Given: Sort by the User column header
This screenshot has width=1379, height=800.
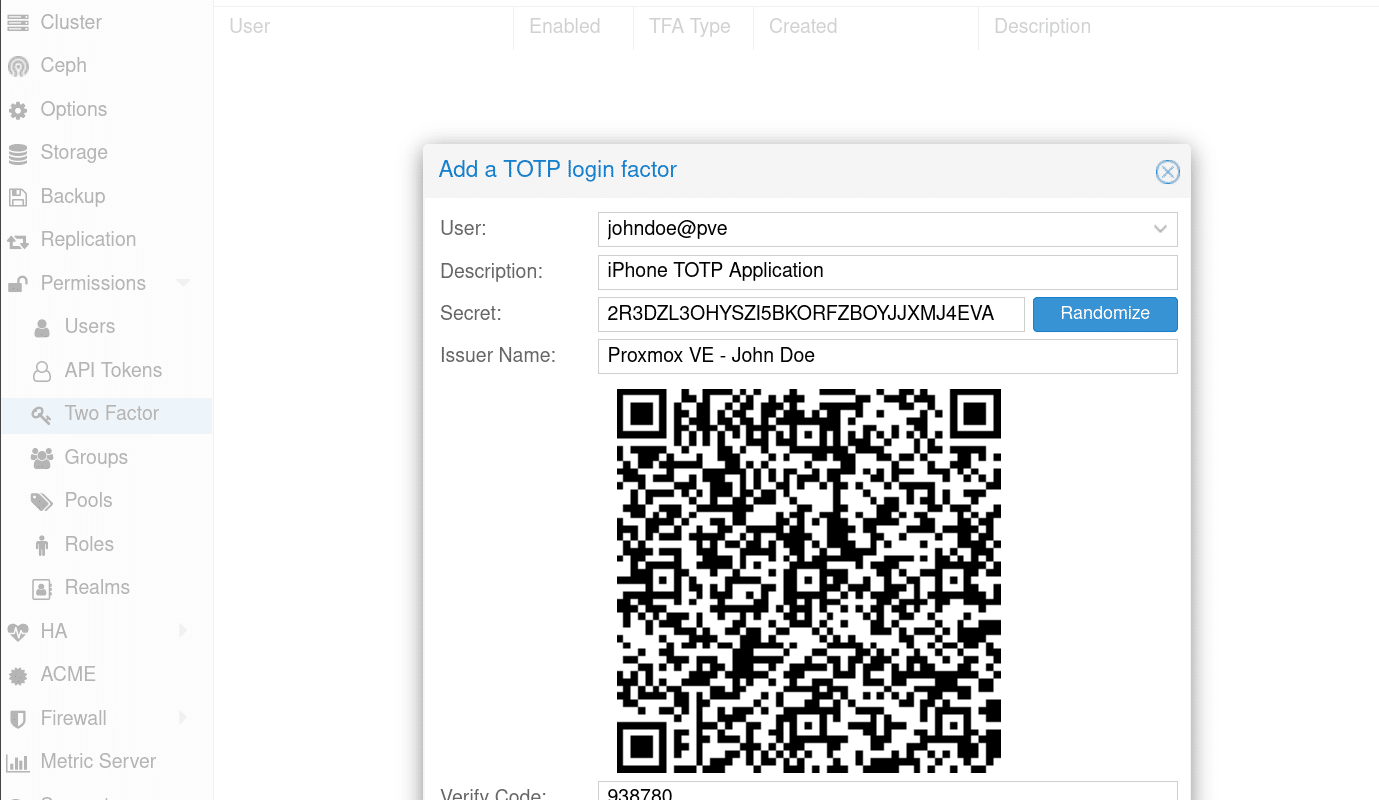Looking at the screenshot, I should coord(363,27).
